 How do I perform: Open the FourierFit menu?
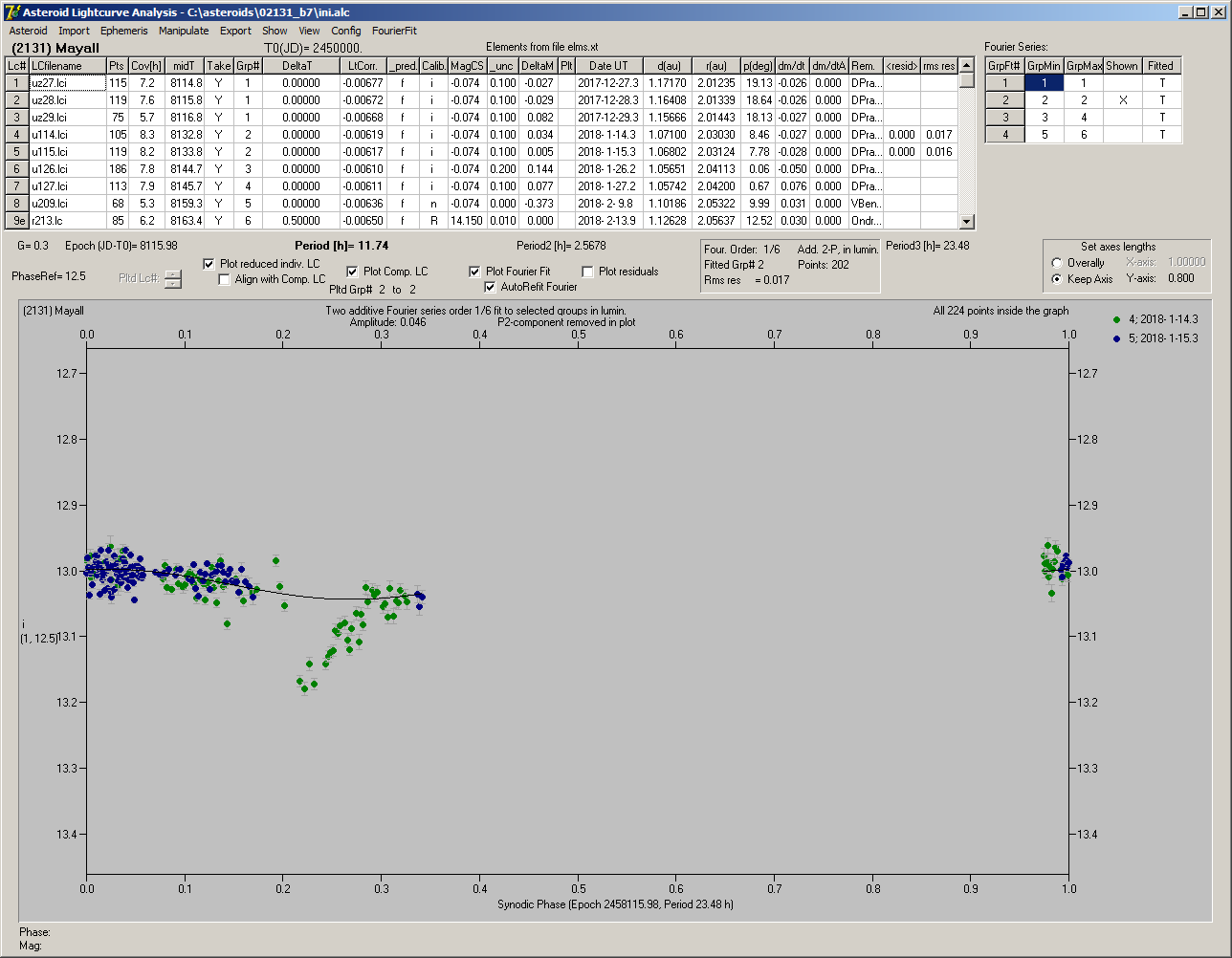[394, 31]
